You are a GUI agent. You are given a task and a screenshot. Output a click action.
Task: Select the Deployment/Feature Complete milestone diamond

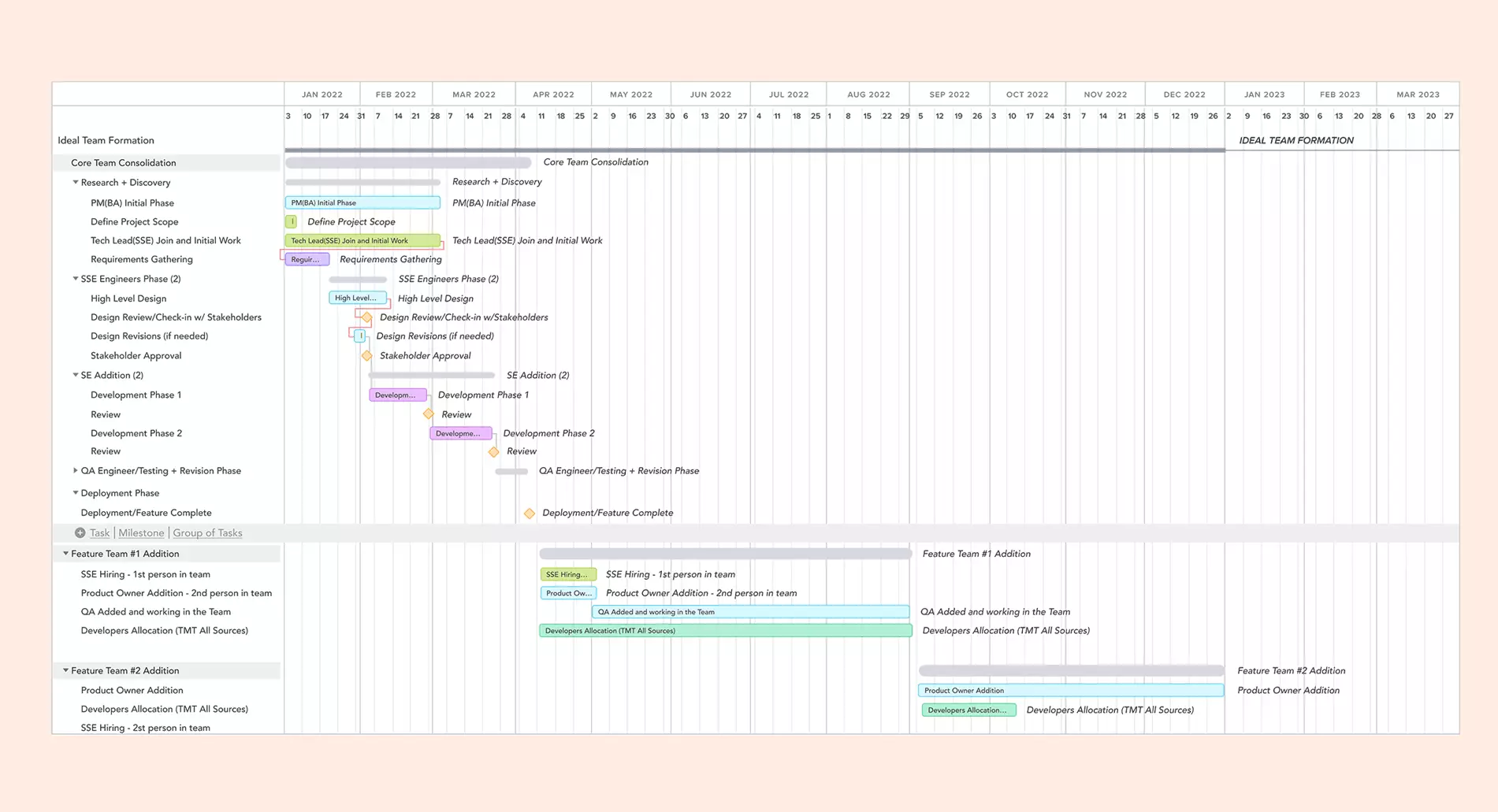click(530, 514)
